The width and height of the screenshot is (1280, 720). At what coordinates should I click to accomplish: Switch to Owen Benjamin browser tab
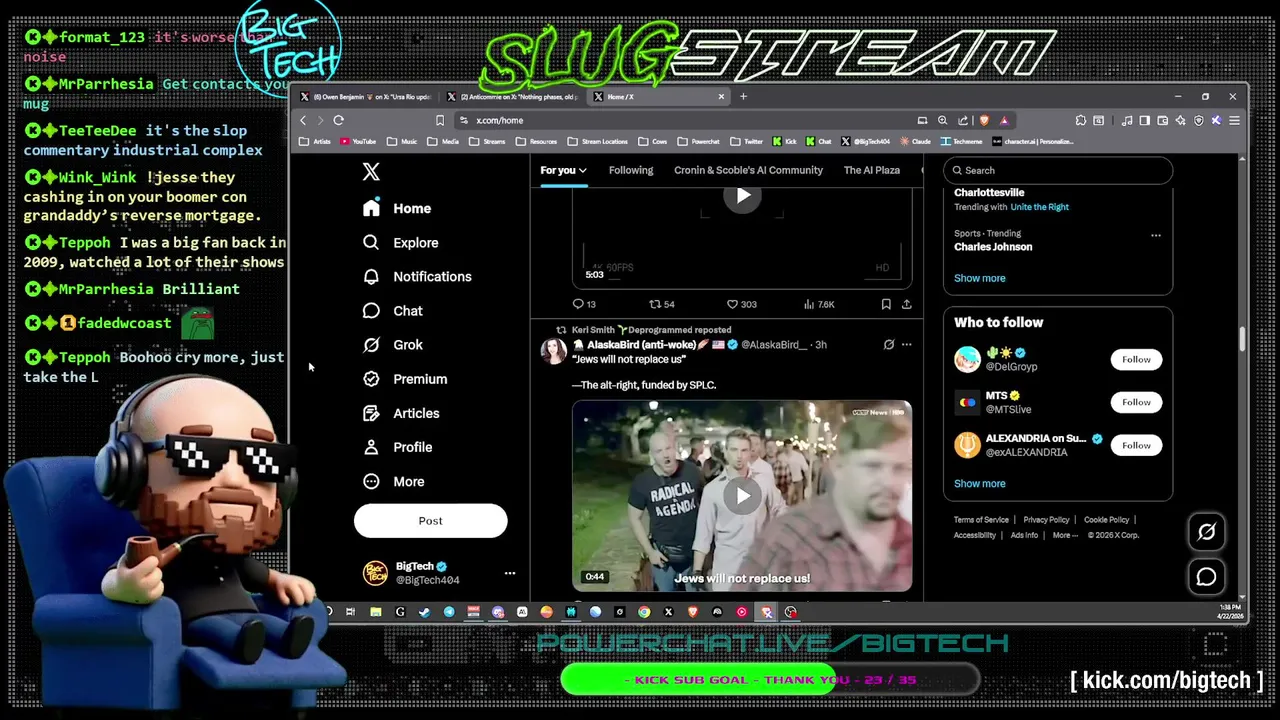coord(366,97)
